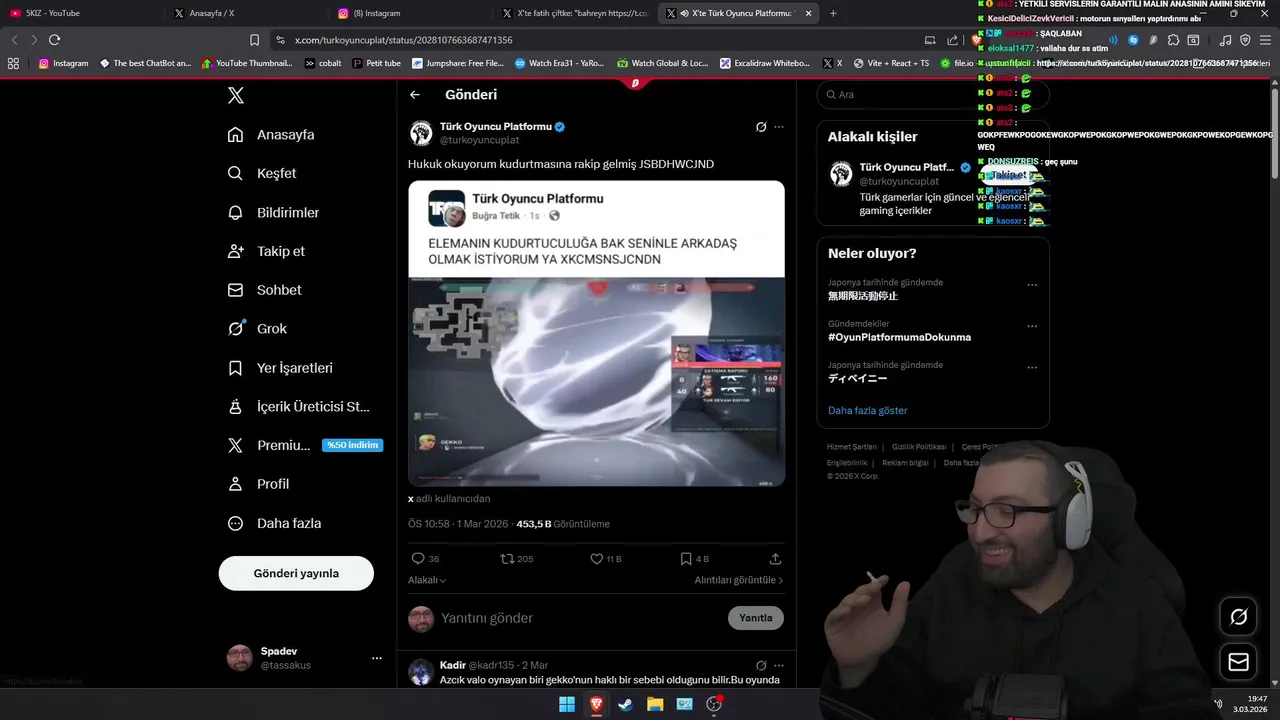Viewport: 1280px width, 720px height.
Task: Open three-dot menu on Kadir's reply
Action: tap(779, 665)
